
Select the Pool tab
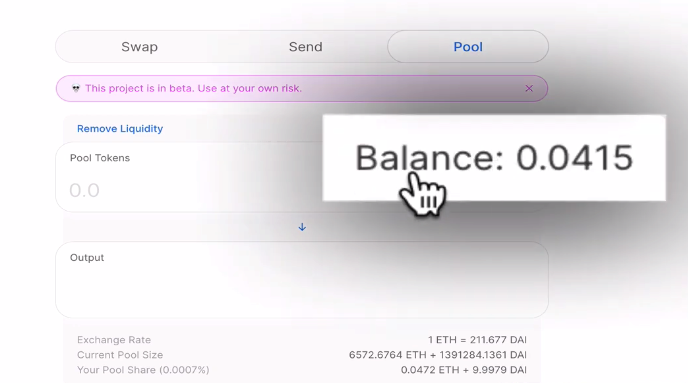coord(468,47)
